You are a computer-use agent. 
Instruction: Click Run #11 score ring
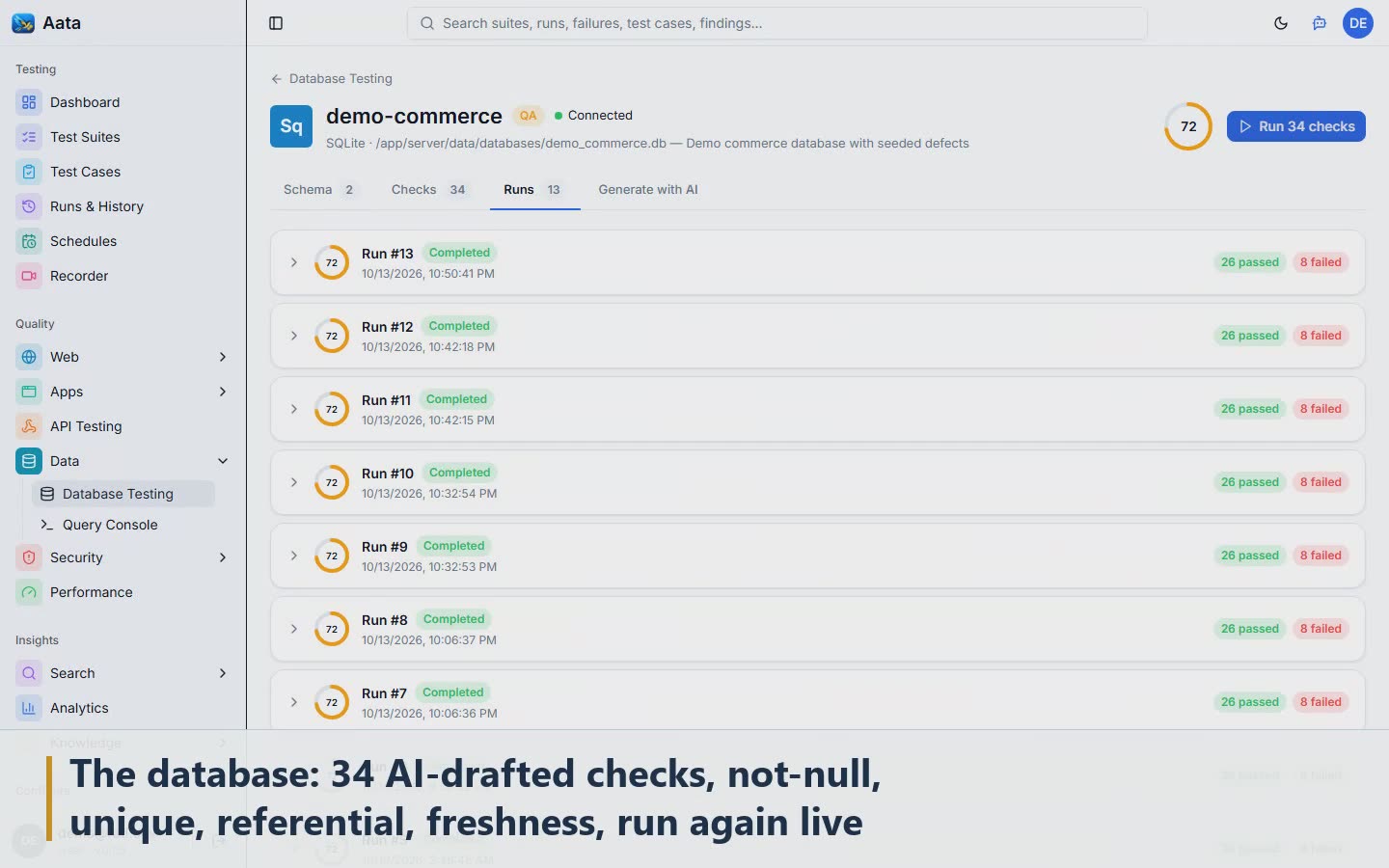(332, 409)
